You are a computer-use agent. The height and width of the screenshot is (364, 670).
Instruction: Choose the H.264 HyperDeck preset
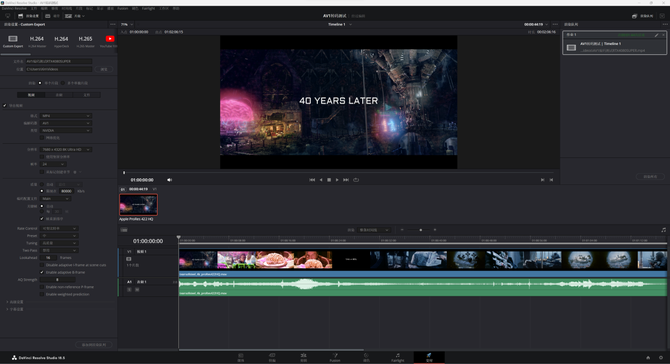(x=61, y=41)
